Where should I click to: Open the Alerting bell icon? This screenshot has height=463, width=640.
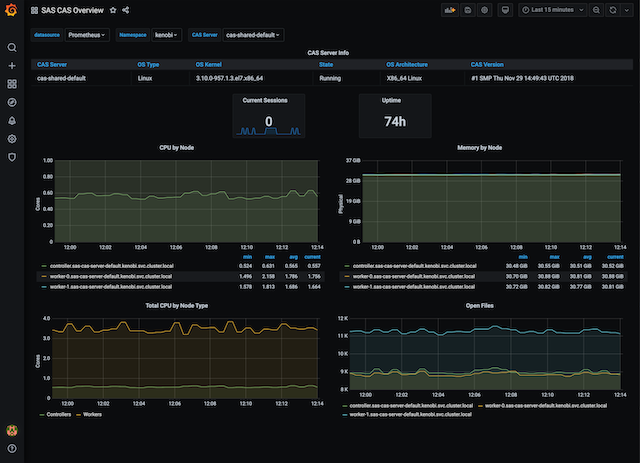click(x=12, y=120)
